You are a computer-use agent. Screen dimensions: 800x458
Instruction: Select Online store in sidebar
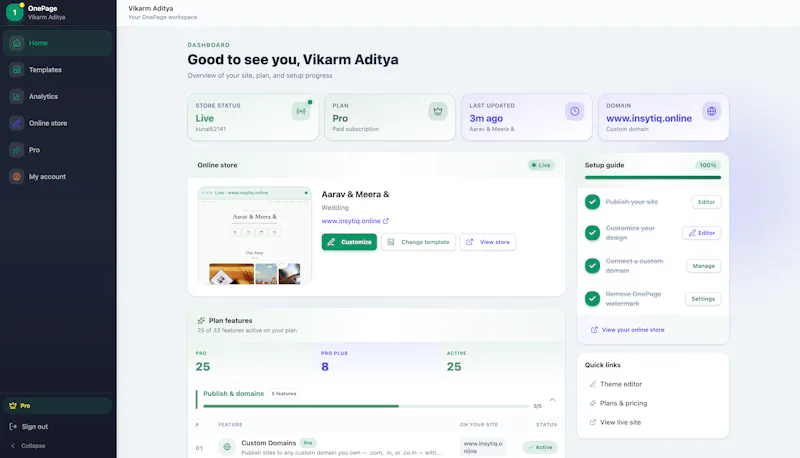[x=57, y=123]
